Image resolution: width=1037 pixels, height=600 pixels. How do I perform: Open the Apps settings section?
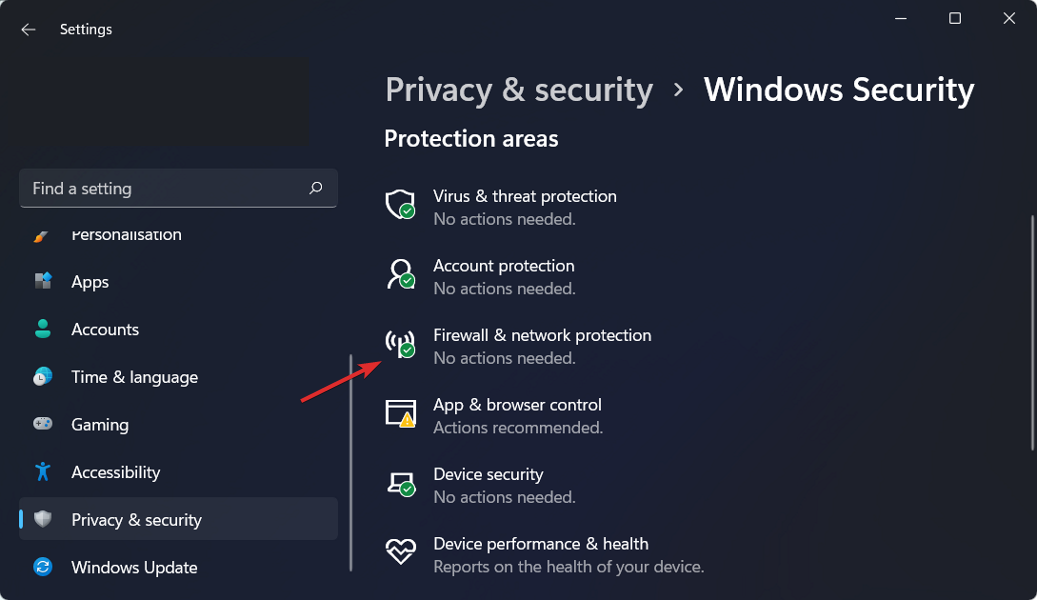click(x=90, y=282)
